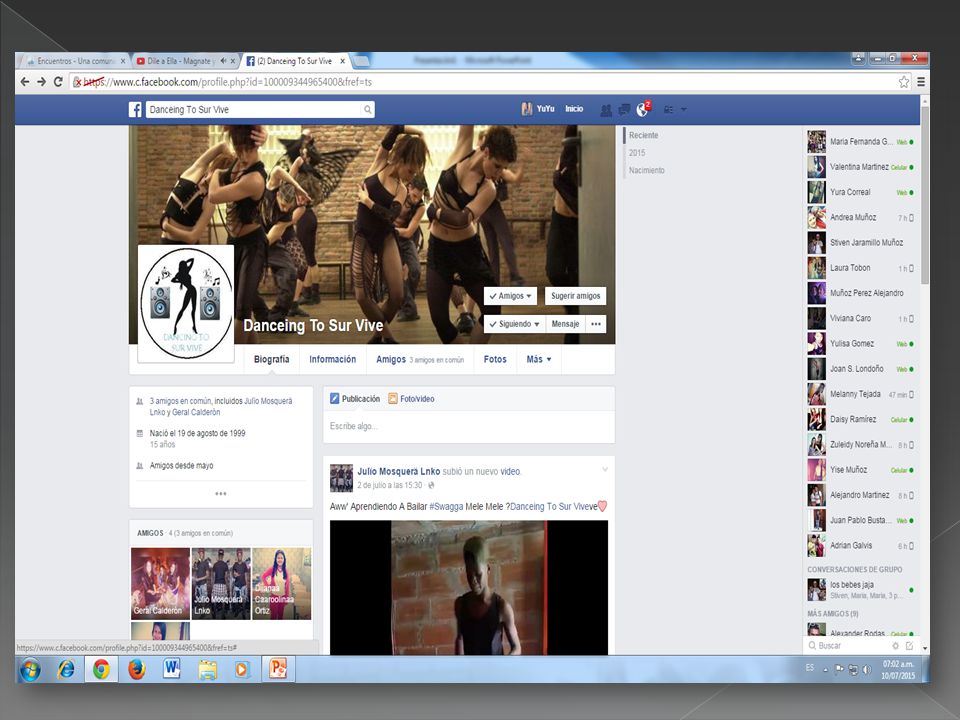Jump to 2015 in the timeline navigator
This screenshot has height=720, width=960.
637,153
